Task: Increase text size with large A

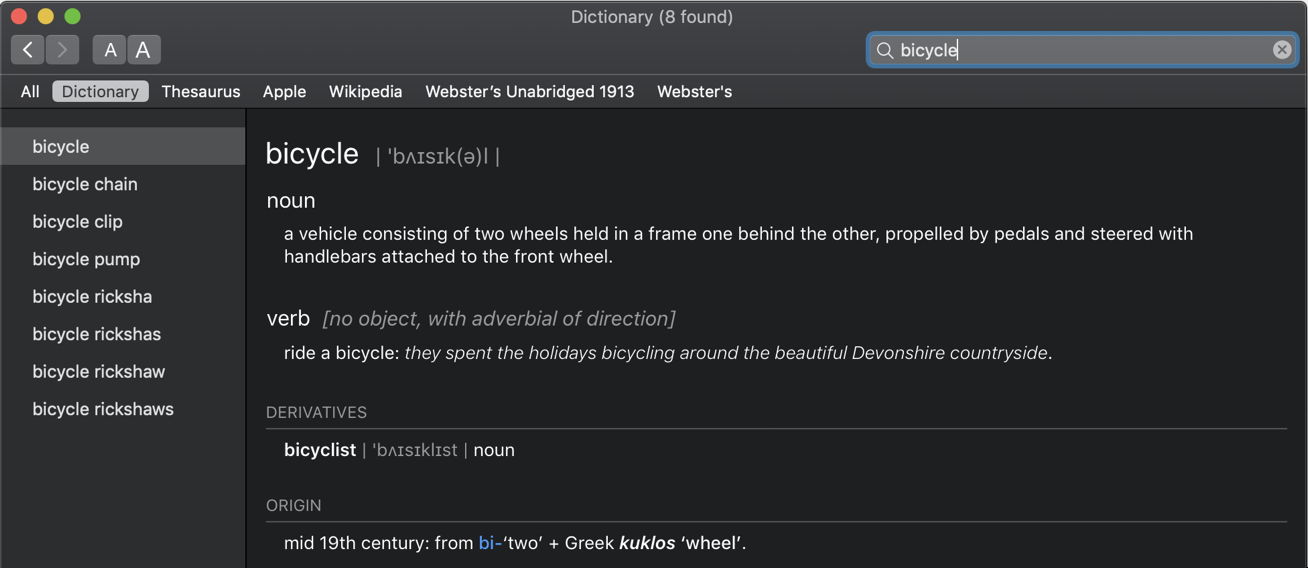Action: pyautogui.click(x=143, y=50)
